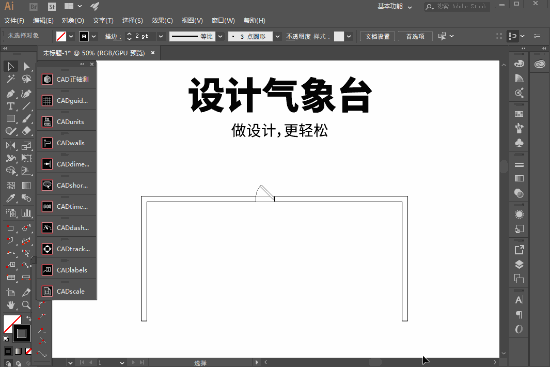Viewport: 550px width, 367px height.
Task: Select the Paintbrush tool
Action: 26,119
